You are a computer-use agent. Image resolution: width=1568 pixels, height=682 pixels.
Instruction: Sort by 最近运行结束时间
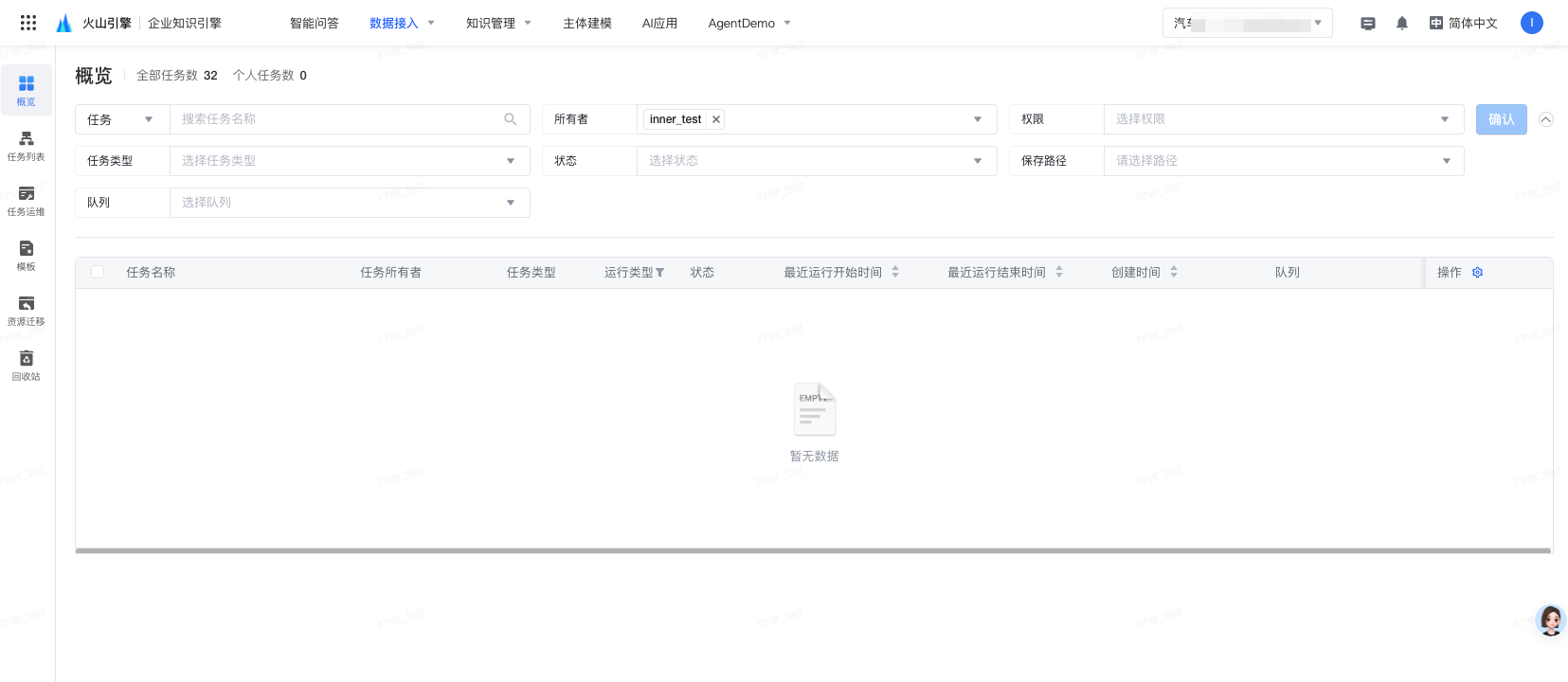(x=1059, y=272)
